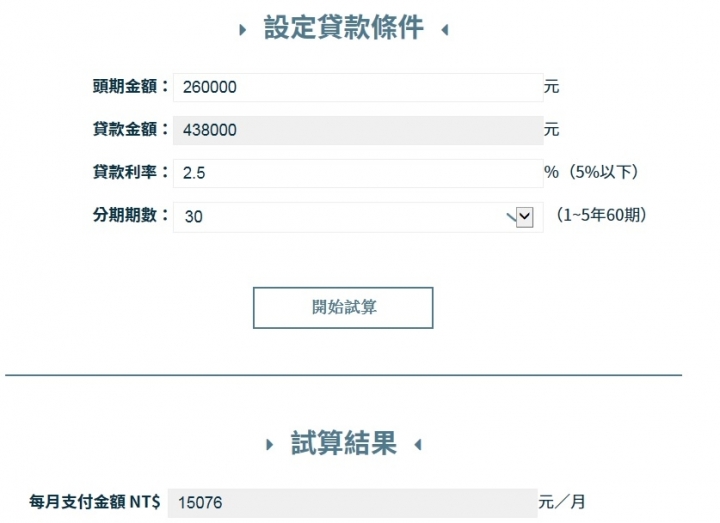
Task: Click the triangle left of 試算結果
Action: tap(270, 444)
